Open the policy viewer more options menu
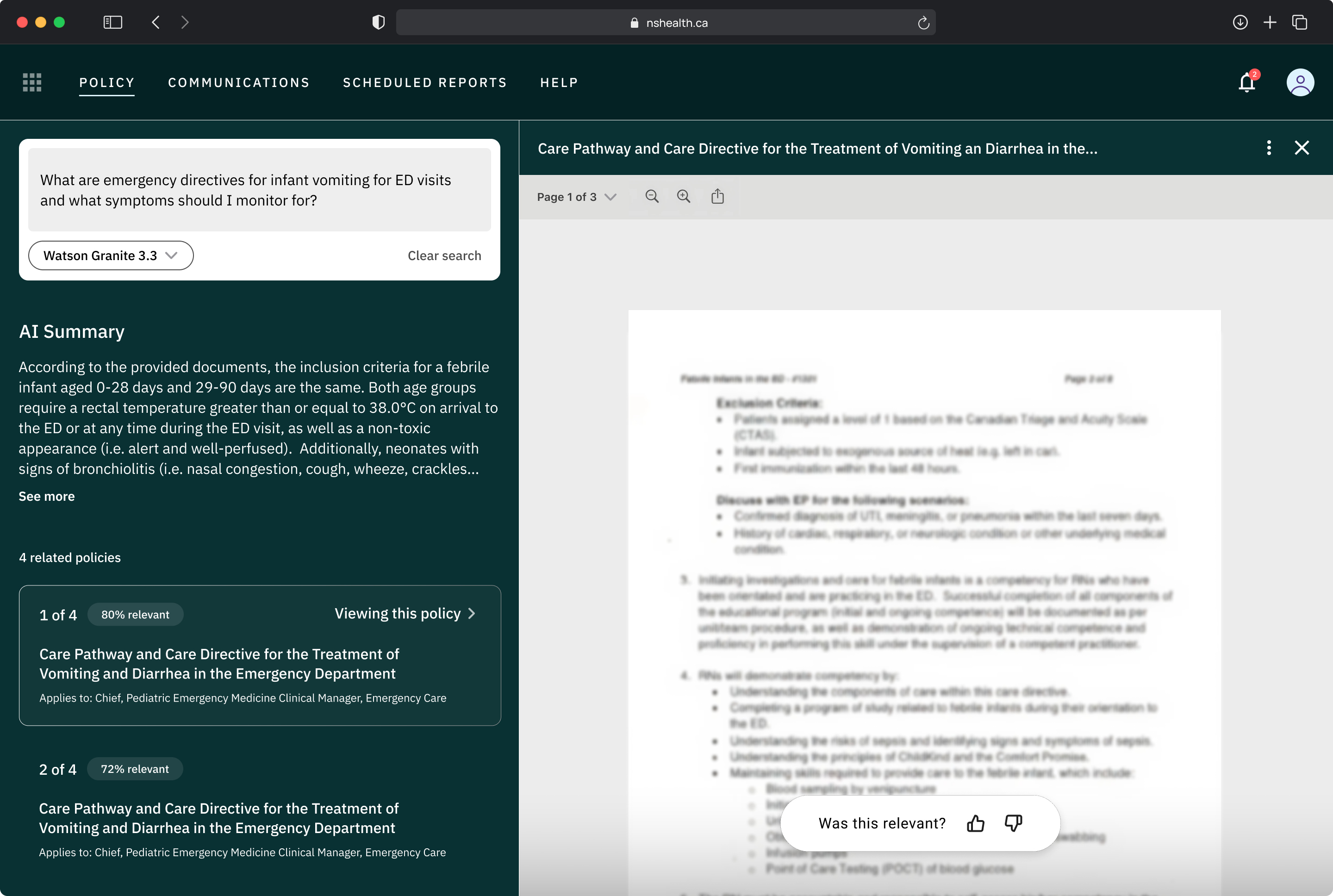 pyautogui.click(x=1269, y=148)
